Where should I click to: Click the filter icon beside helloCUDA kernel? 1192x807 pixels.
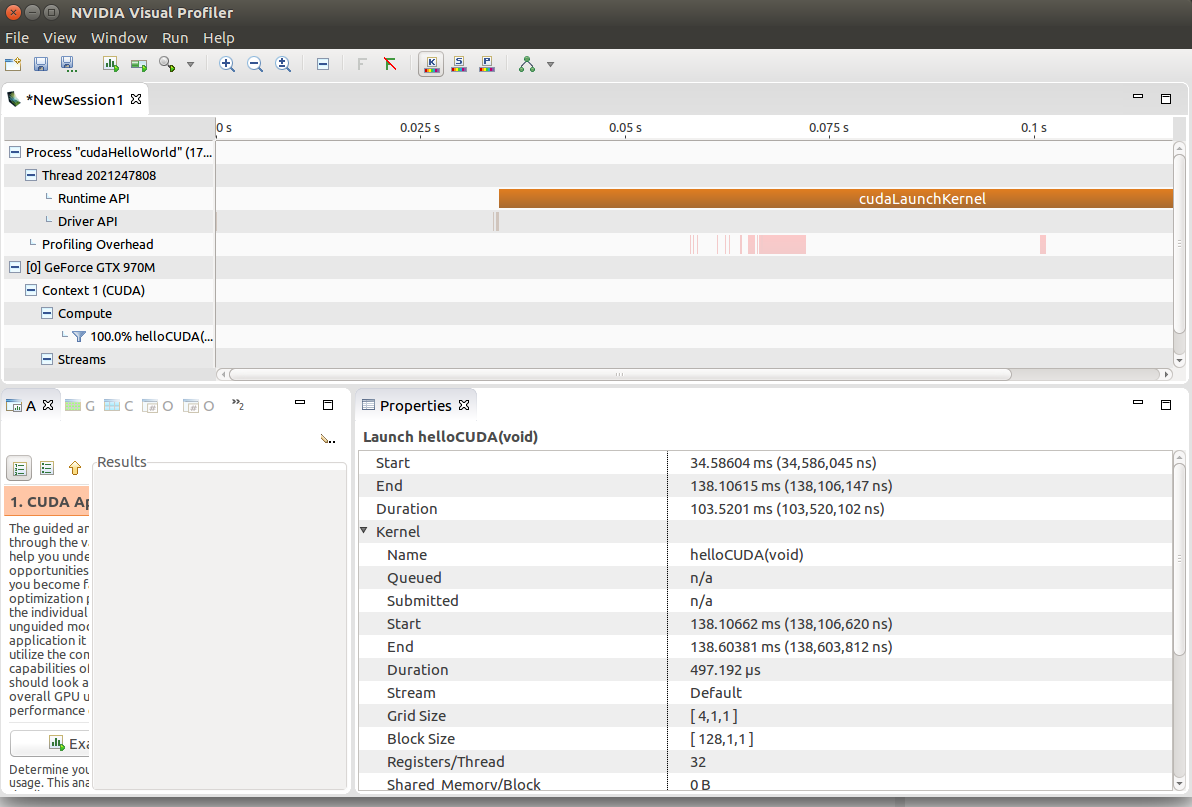(78, 336)
